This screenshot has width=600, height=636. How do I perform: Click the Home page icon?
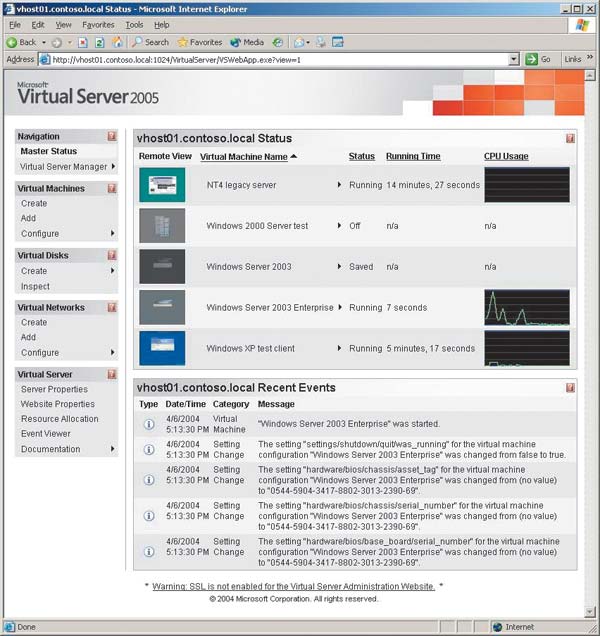(x=117, y=42)
